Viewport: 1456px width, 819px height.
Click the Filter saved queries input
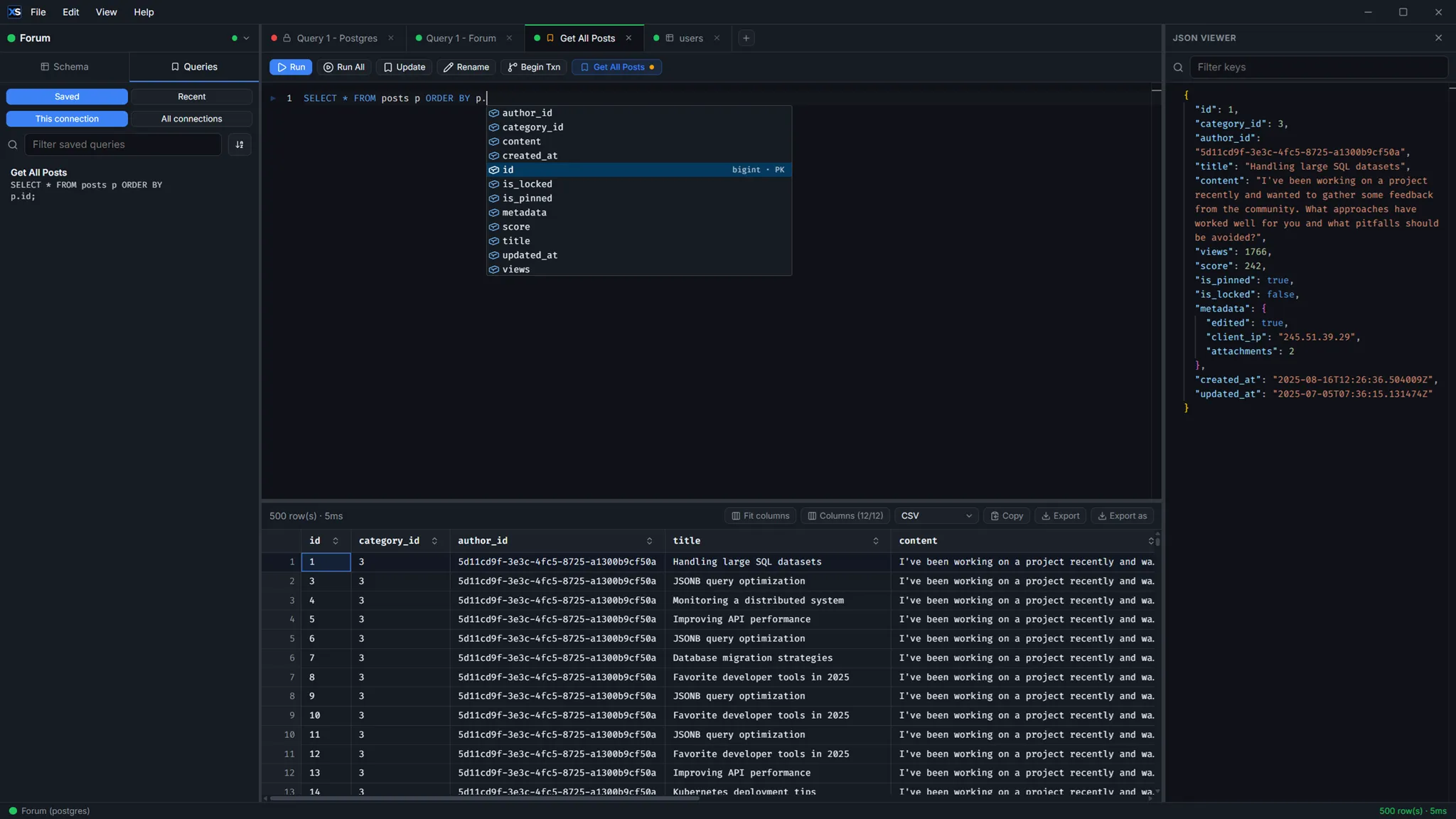coord(123,144)
